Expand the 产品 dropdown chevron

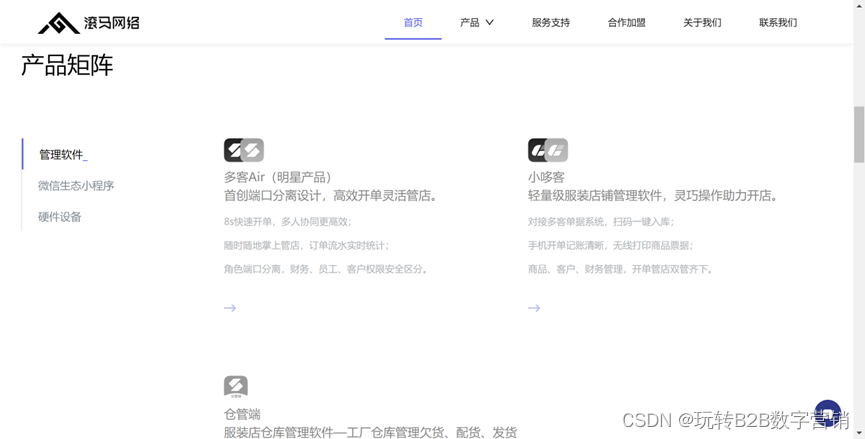click(489, 23)
